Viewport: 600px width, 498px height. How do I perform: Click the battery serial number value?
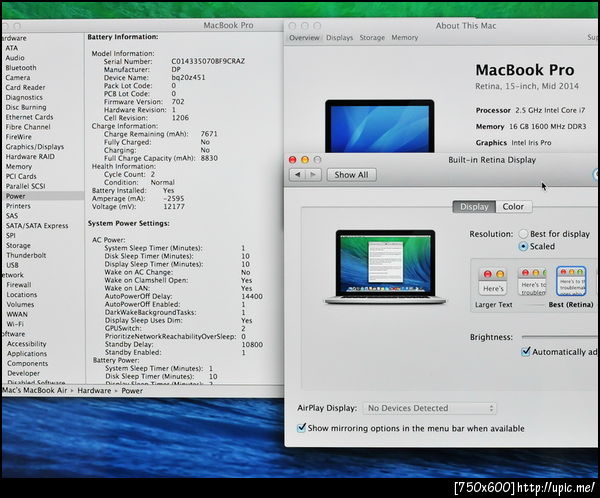(x=208, y=61)
